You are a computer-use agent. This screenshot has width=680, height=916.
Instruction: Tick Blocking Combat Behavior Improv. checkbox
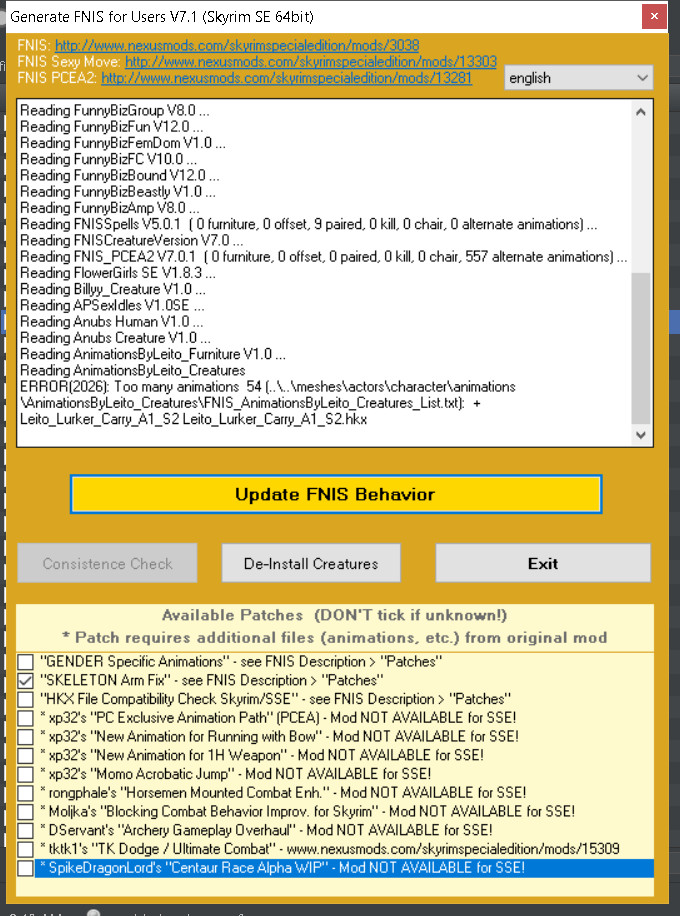point(26,811)
